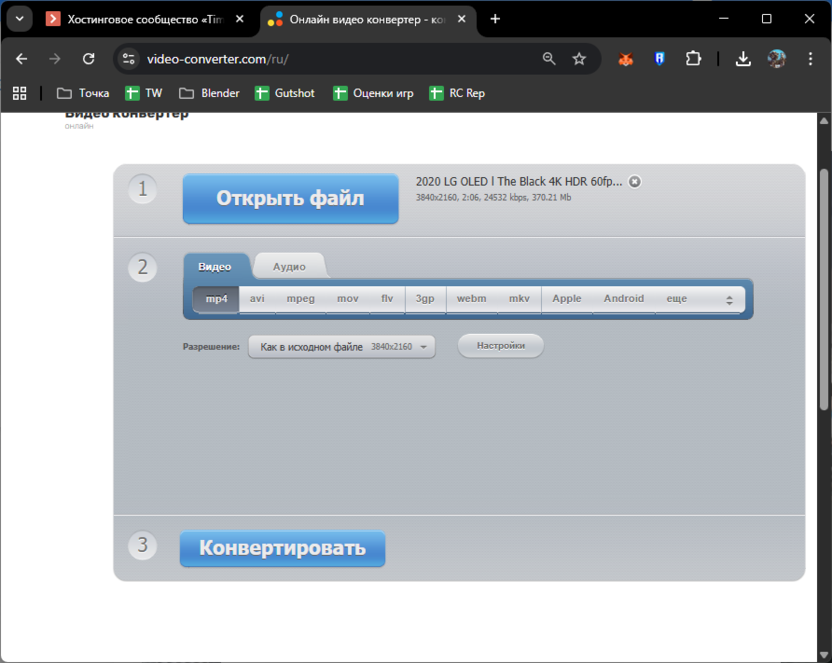Click the orange fox extension icon

[625, 59]
